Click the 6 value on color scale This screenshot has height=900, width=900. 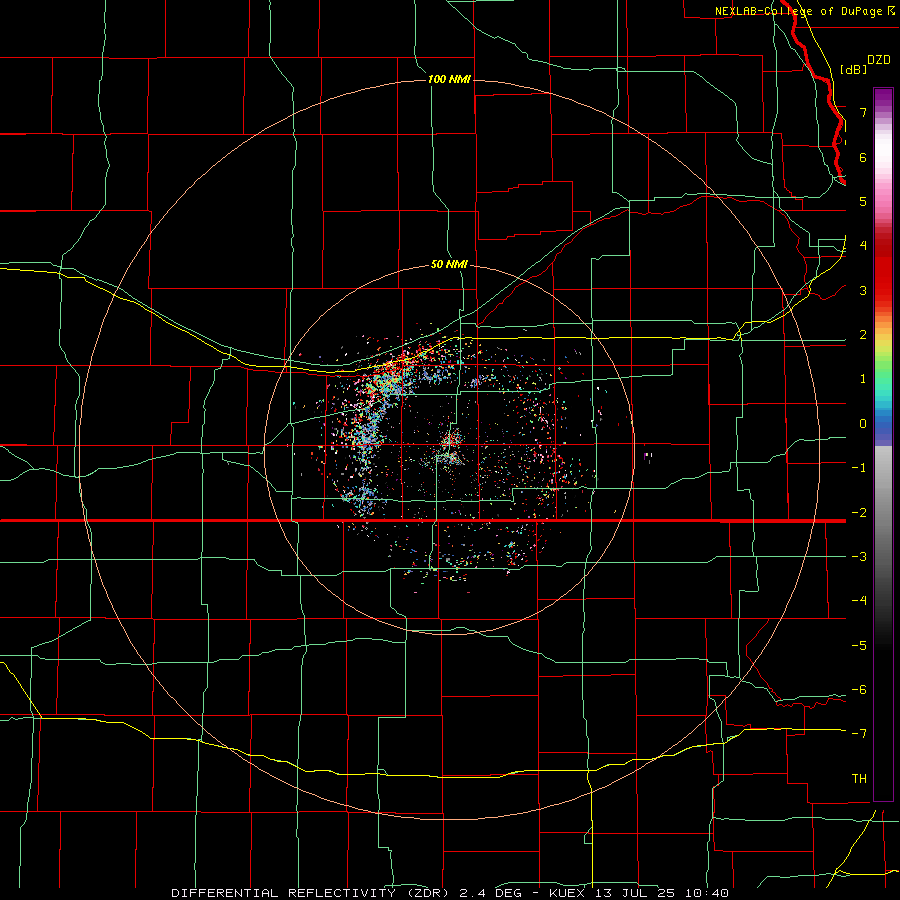coord(863,157)
